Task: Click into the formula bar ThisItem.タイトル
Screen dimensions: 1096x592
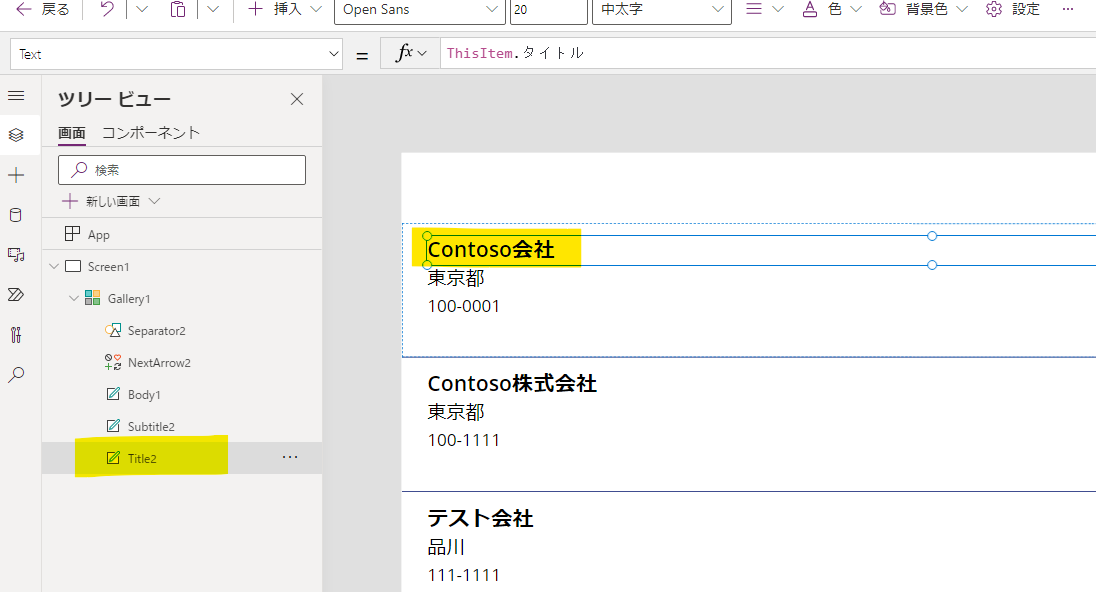Action: coord(767,53)
